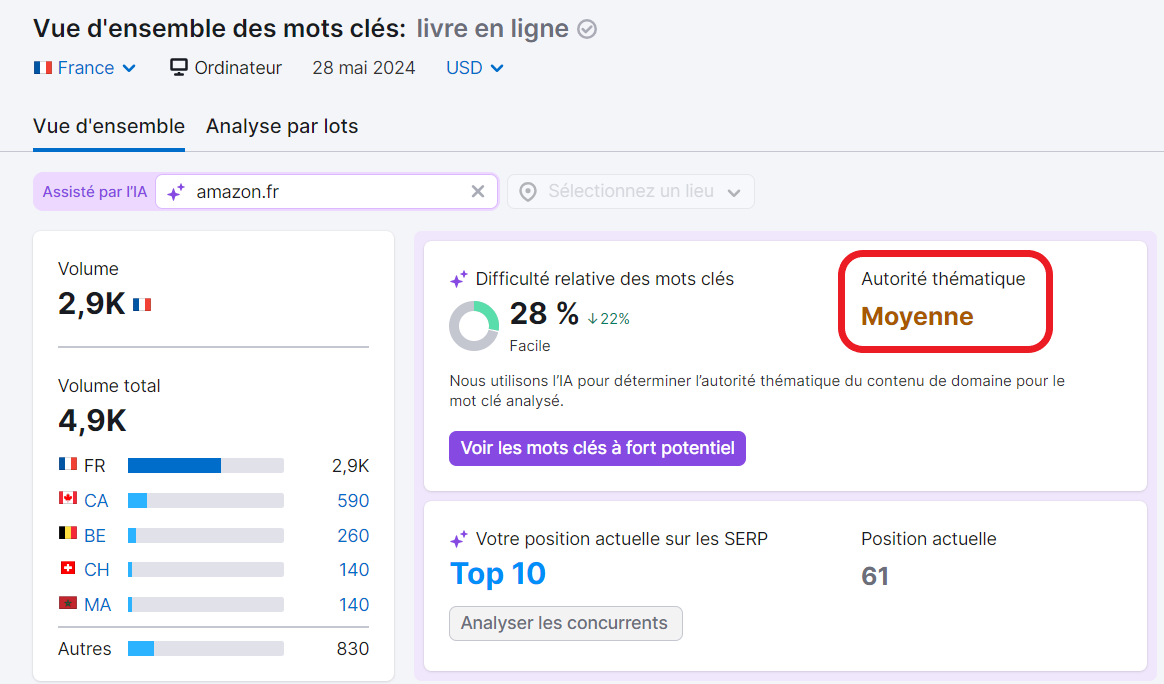Viewport: 1164px width, 684px height.
Task: Click the sparkle icon near Votre position actuelle
Action: point(458,539)
